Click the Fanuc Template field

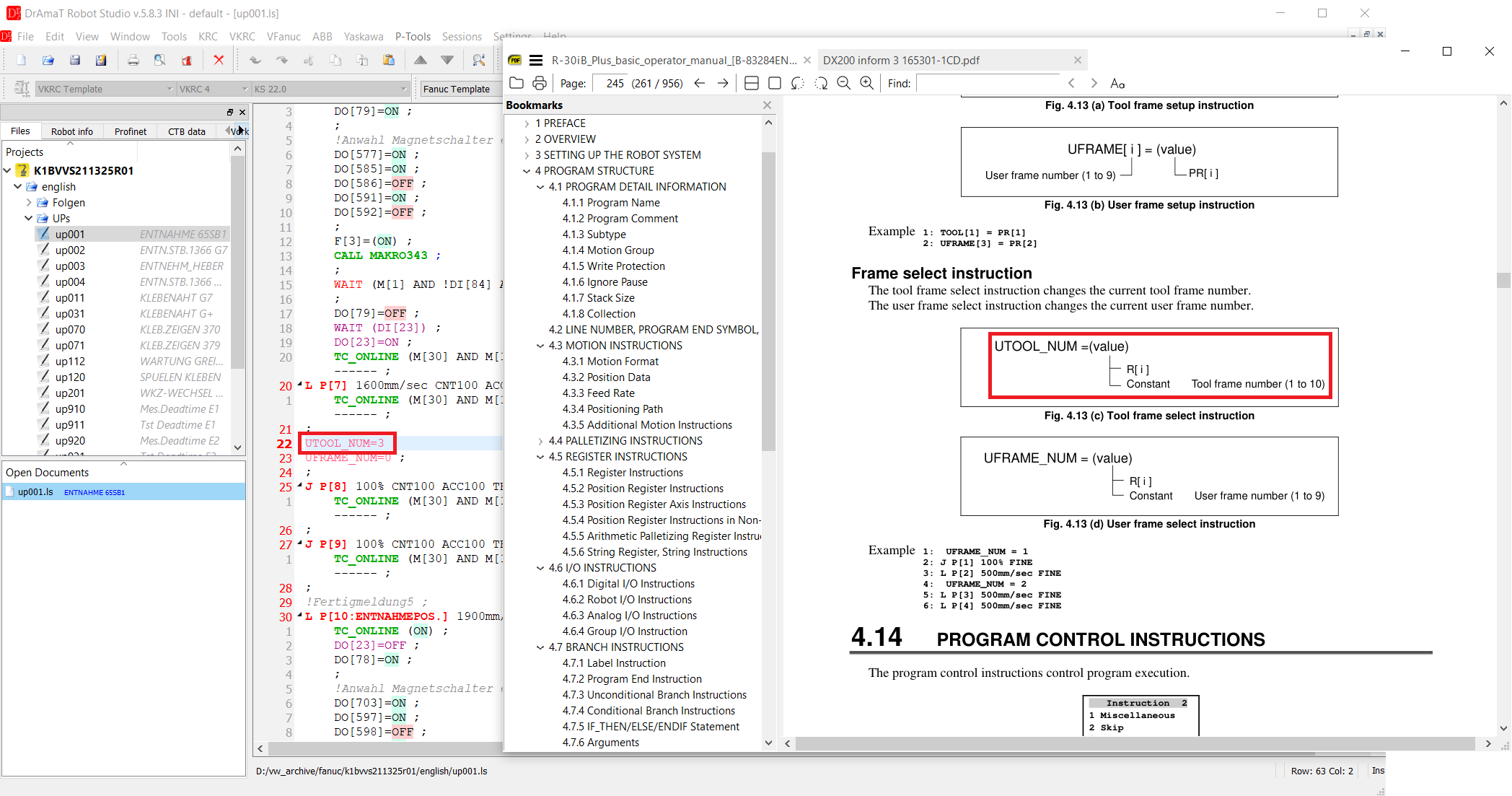461,89
